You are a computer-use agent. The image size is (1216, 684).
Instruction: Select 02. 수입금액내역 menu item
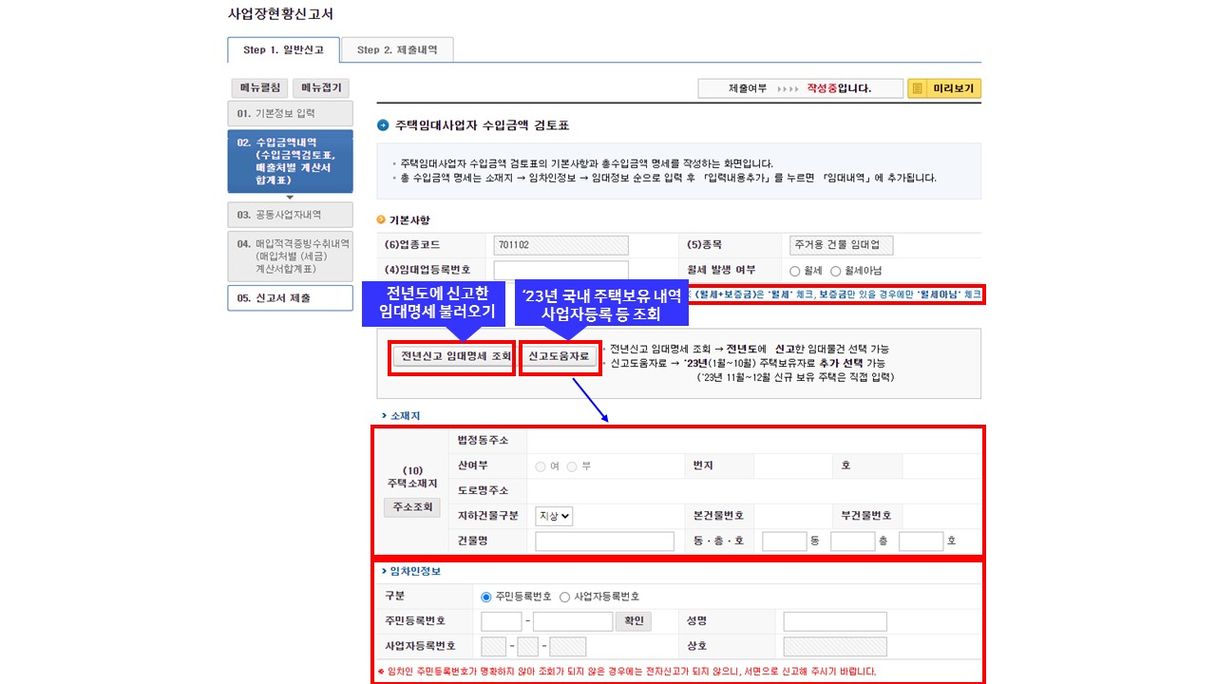290,161
